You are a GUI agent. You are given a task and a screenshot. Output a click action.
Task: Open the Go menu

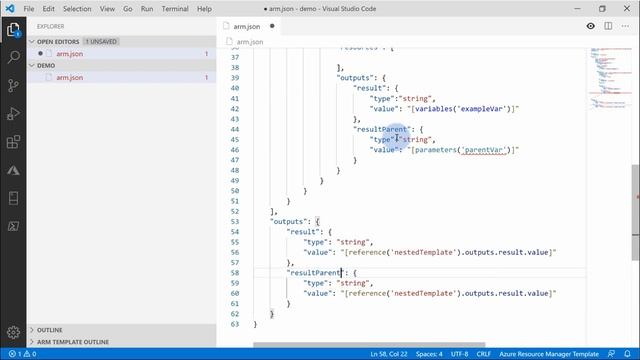click(x=128, y=9)
